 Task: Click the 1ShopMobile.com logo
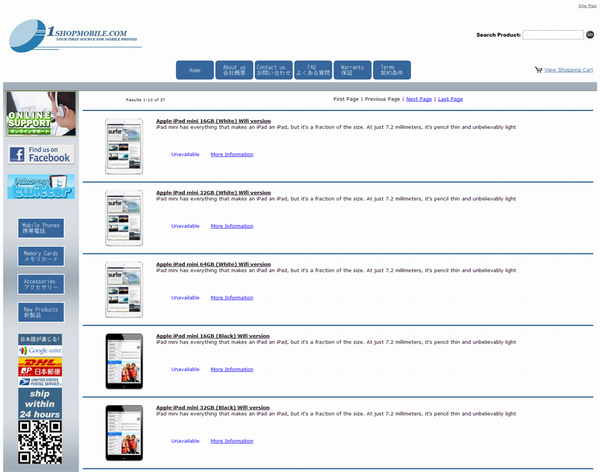click(x=75, y=36)
